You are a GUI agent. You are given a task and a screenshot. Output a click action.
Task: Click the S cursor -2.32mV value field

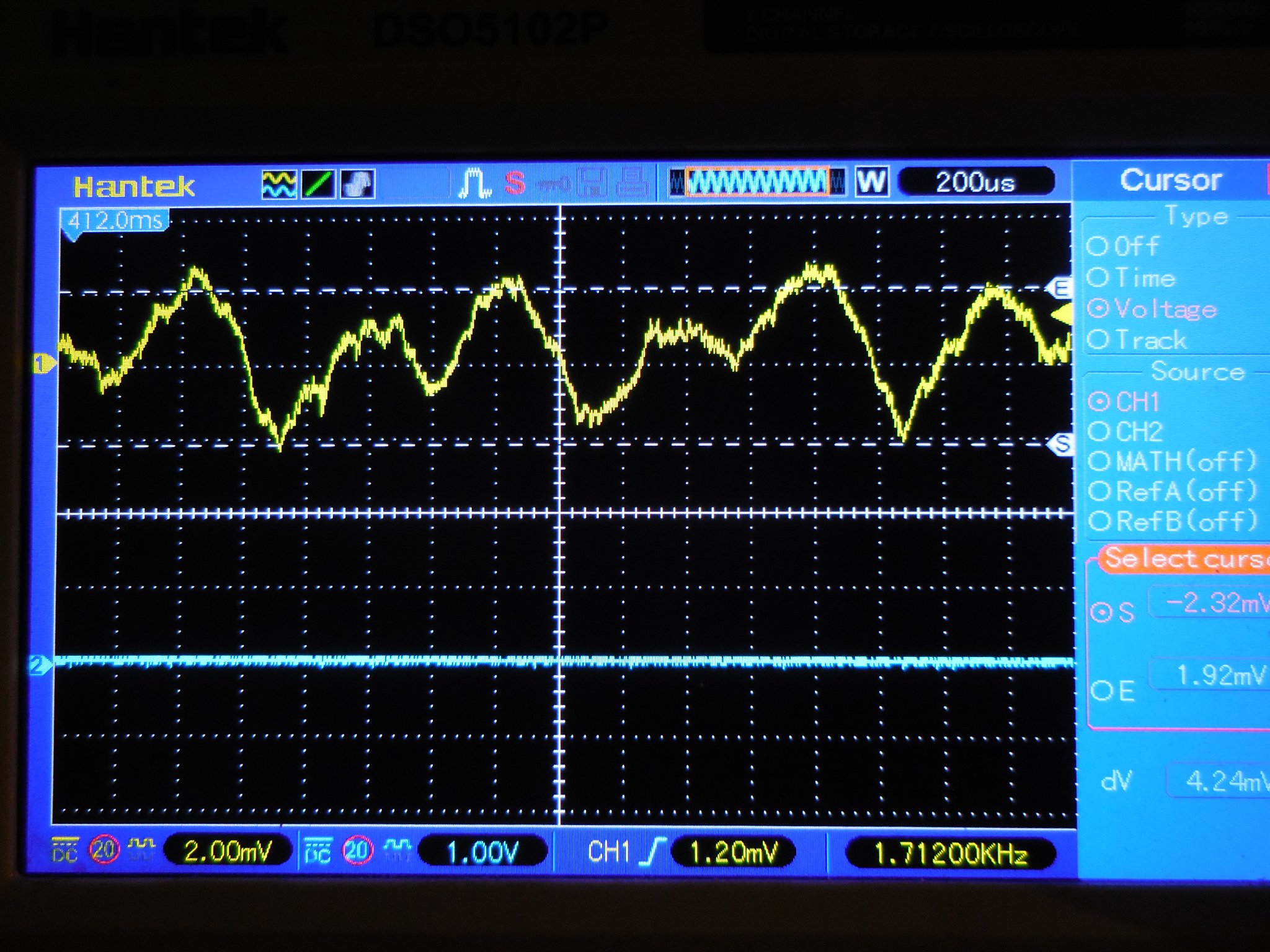(x=1210, y=602)
